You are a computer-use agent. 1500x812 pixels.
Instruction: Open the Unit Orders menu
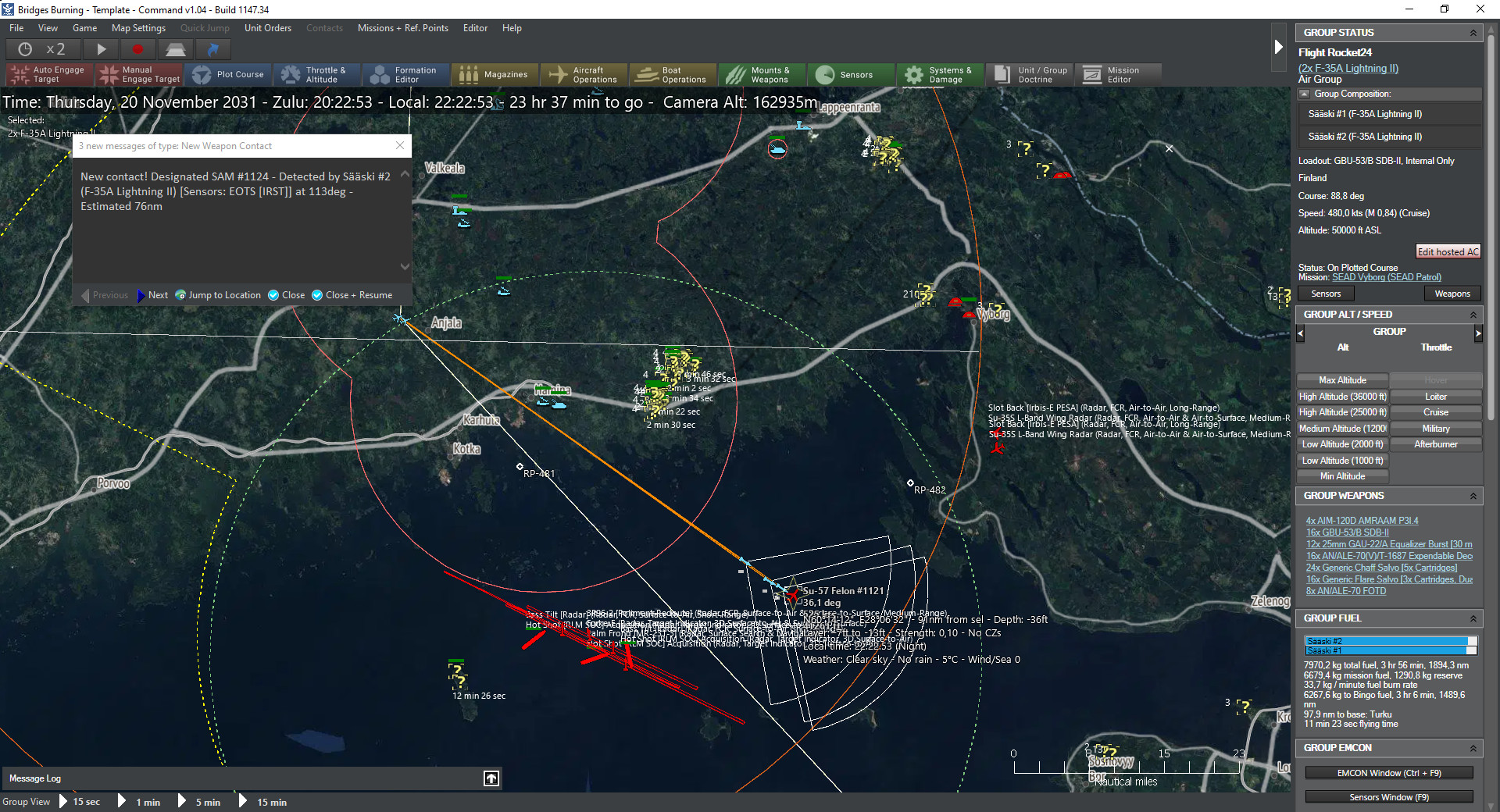point(267,28)
